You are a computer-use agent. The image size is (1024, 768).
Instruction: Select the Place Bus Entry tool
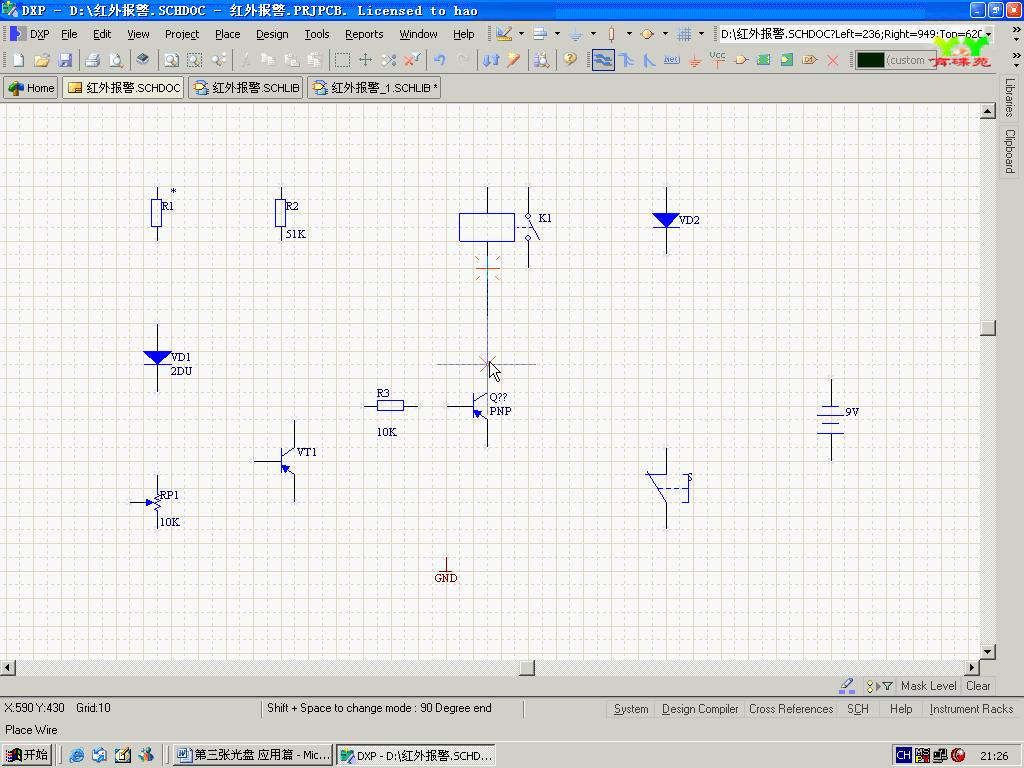click(649, 60)
